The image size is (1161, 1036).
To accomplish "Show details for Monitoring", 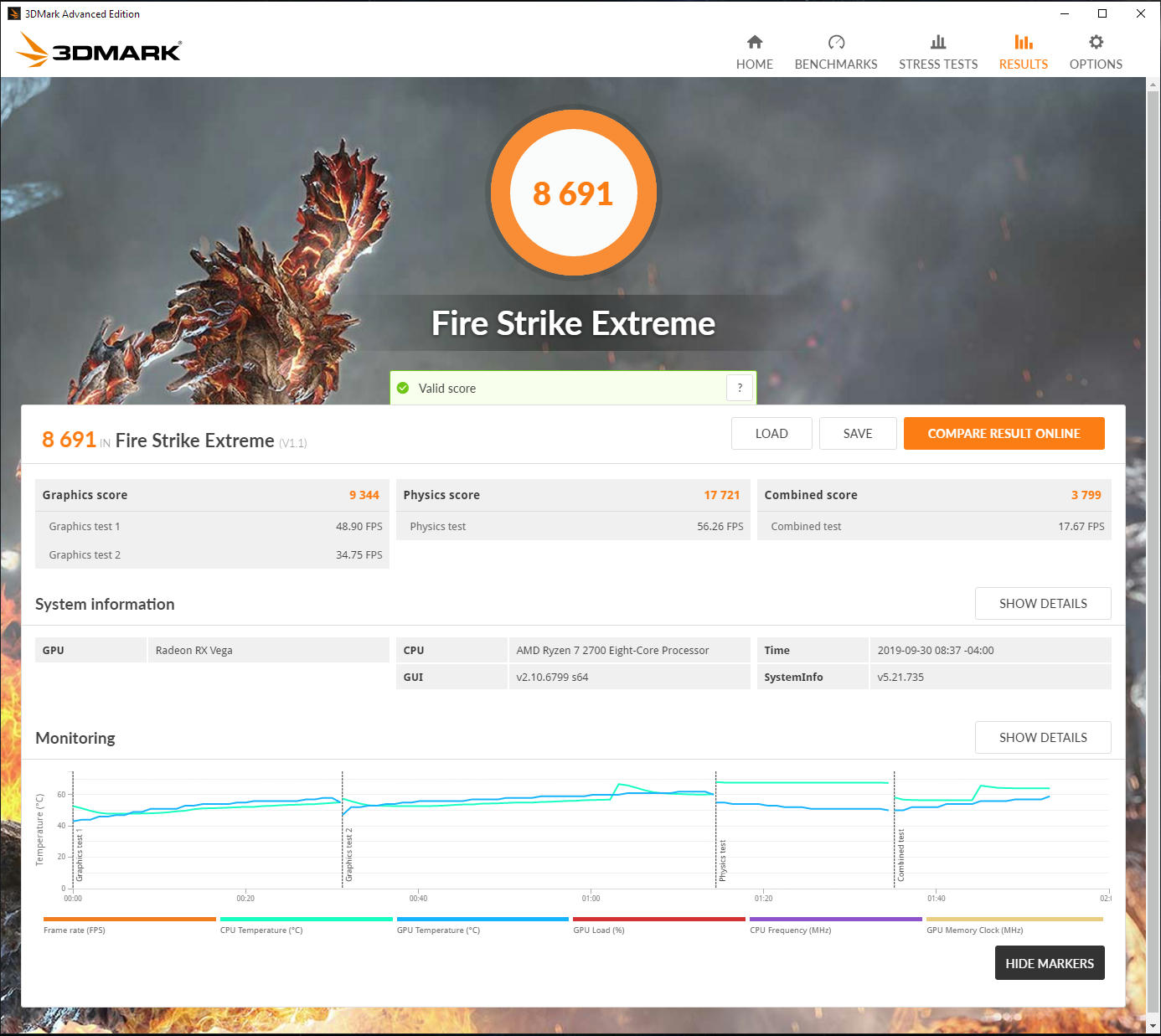I will 1043,737.
